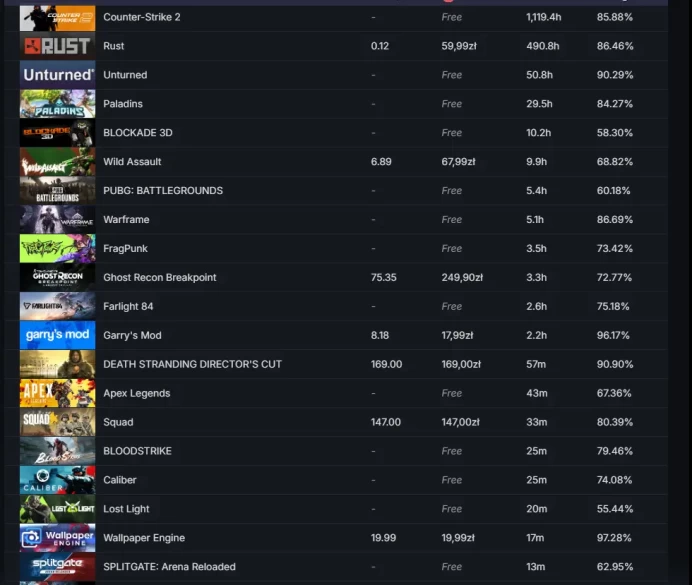Select the FragPunk title
Screen dimensions: 692x585
pyautogui.click(x=125, y=248)
